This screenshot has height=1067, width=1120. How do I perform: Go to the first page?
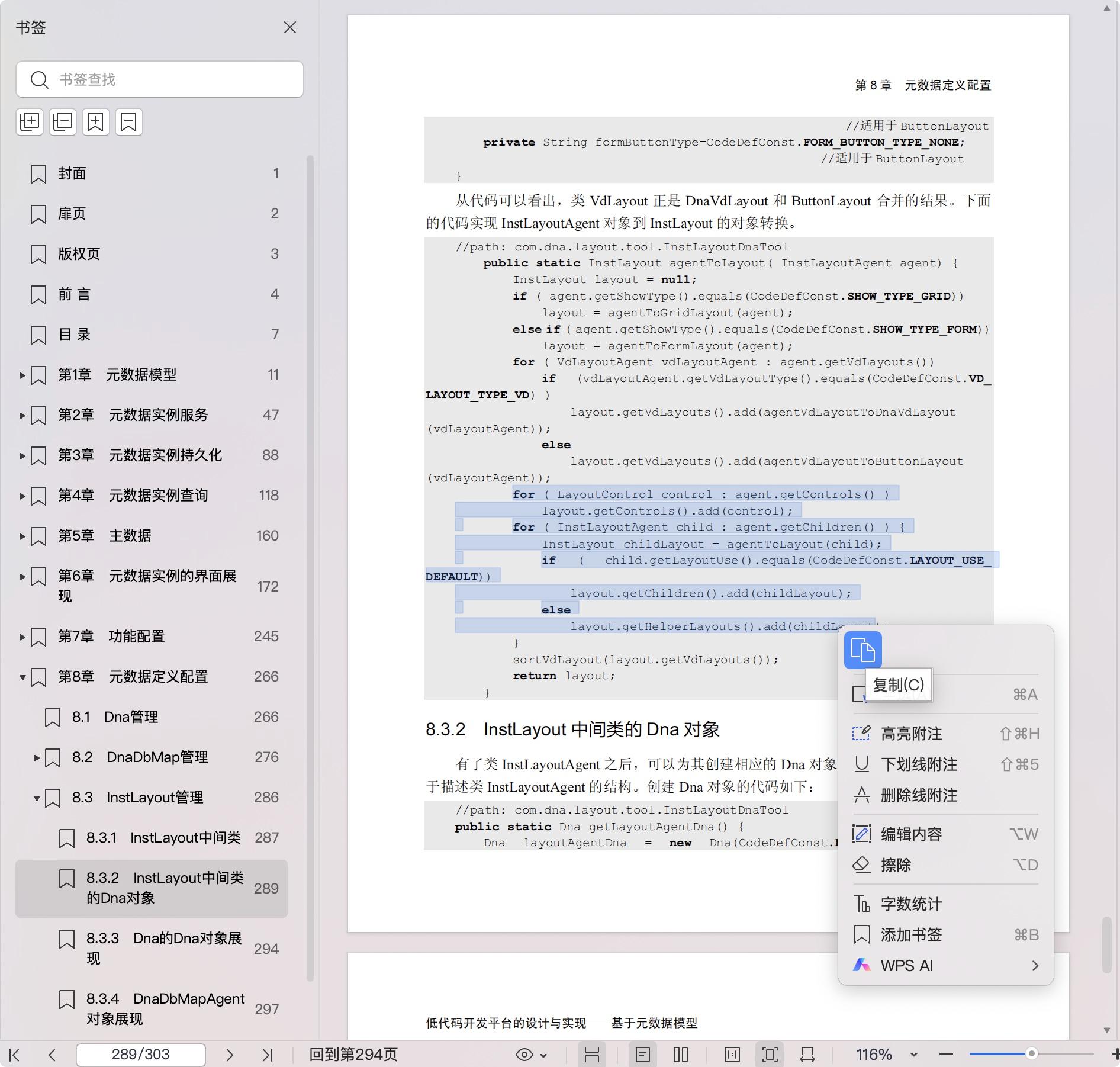[15, 1055]
